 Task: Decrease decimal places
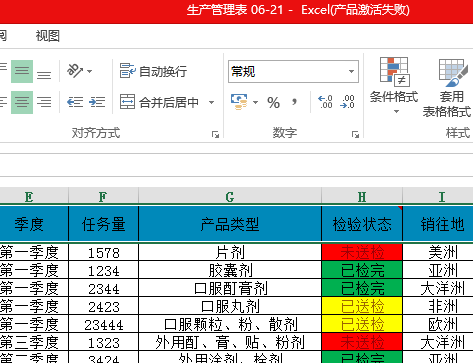[347, 102]
